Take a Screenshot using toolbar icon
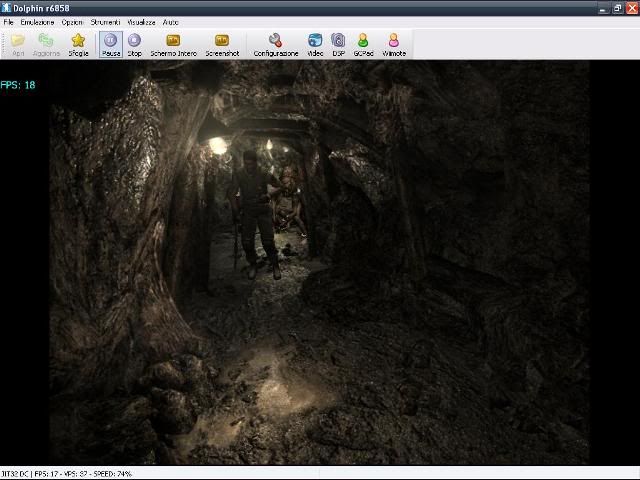 [222, 44]
